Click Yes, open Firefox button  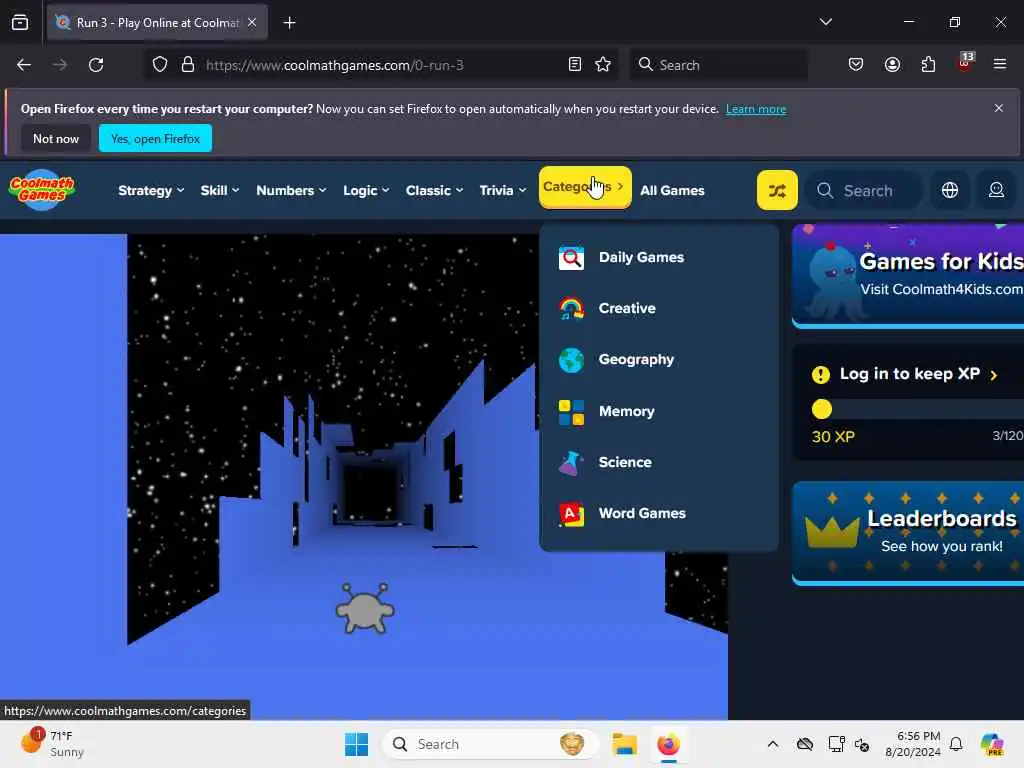155,138
